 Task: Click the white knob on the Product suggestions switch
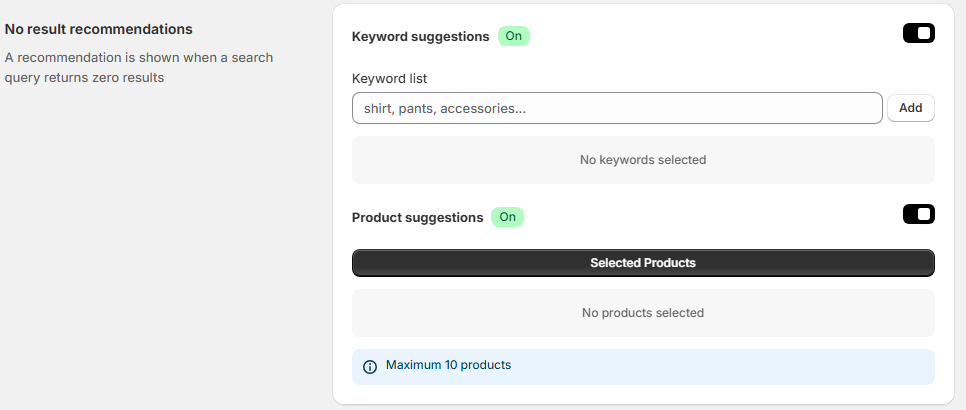(x=925, y=214)
